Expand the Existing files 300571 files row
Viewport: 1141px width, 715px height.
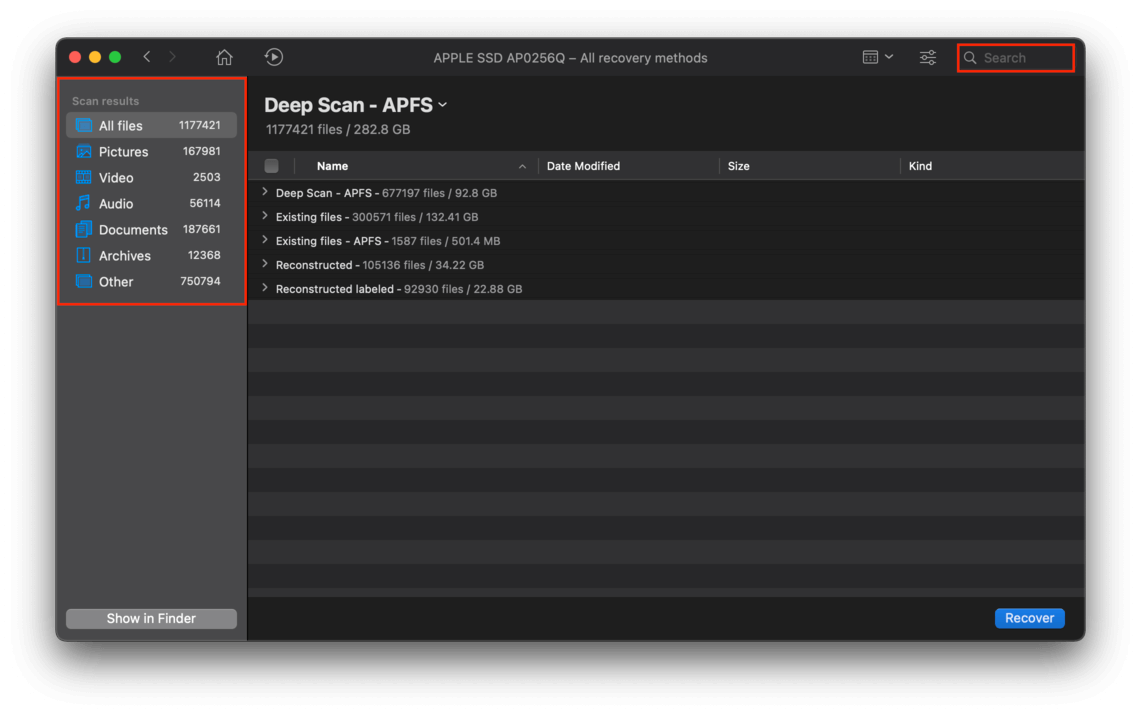pos(265,217)
